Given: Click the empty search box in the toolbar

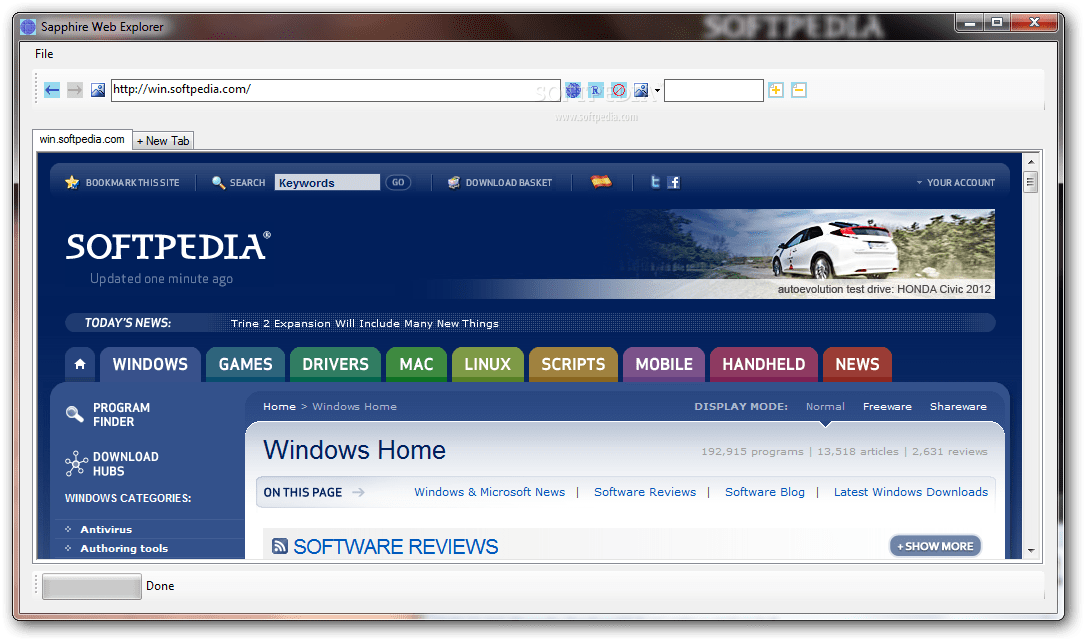Looking at the screenshot, I should [713, 90].
